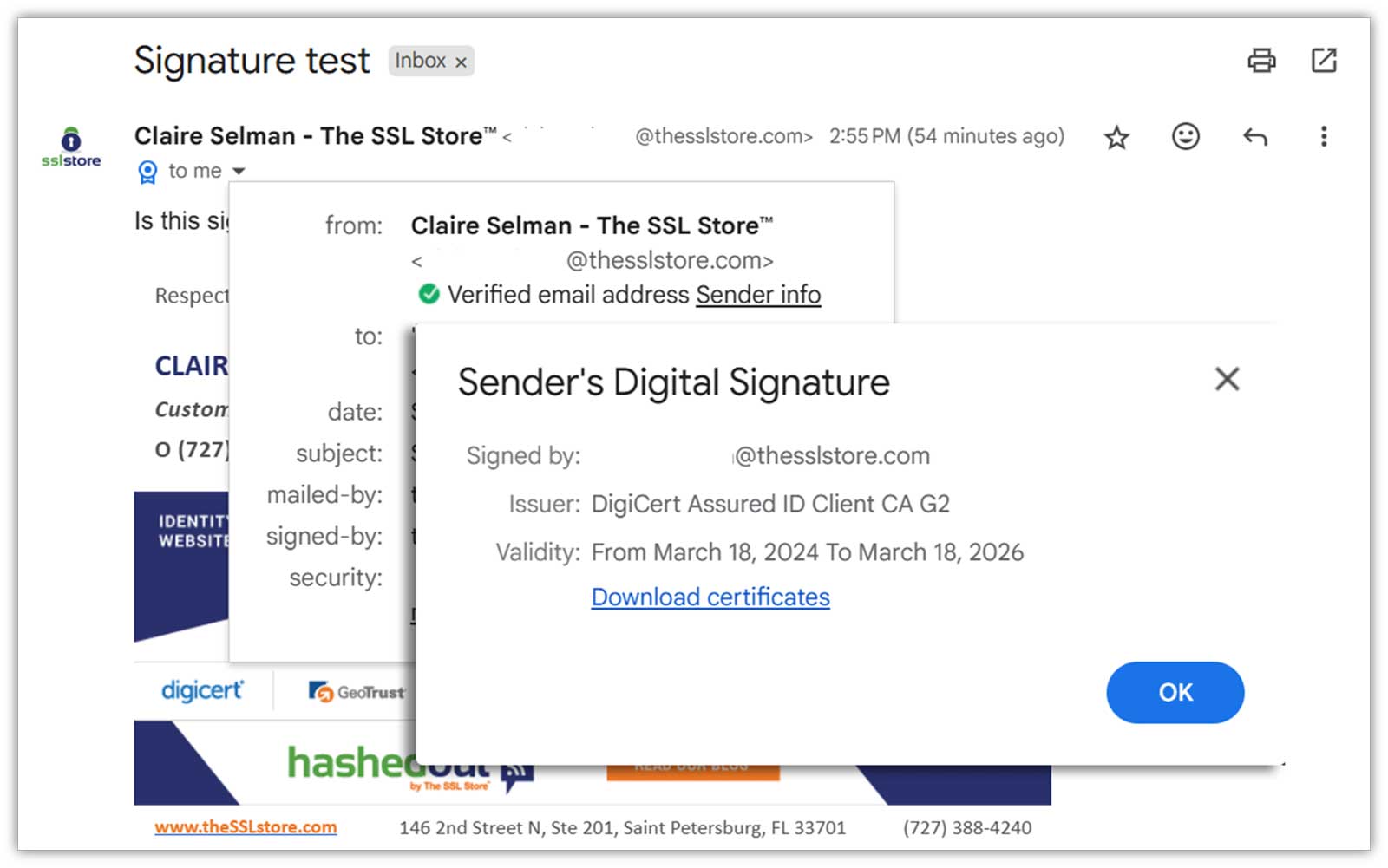Select the Inbox label next to subject
This screenshot has height=868, width=1388.
[420, 61]
